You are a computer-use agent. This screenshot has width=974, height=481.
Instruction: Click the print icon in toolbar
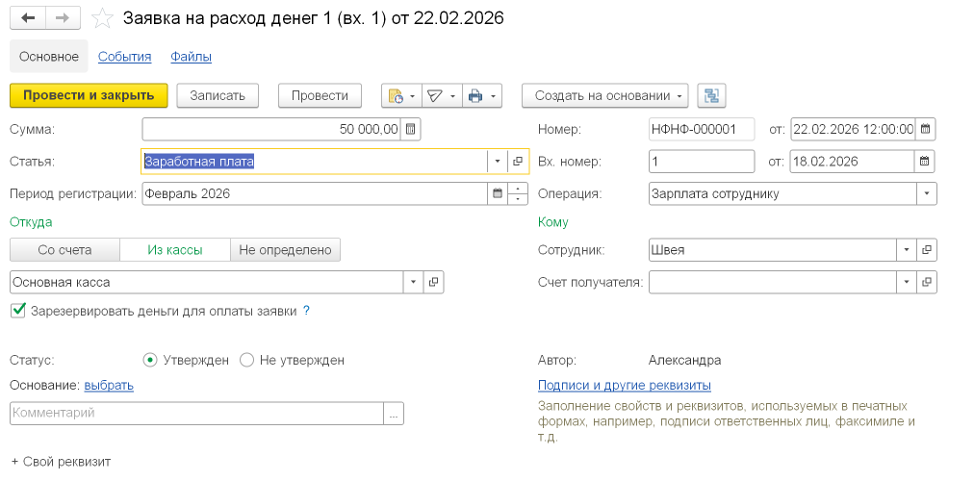pyautogui.click(x=476, y=96)
